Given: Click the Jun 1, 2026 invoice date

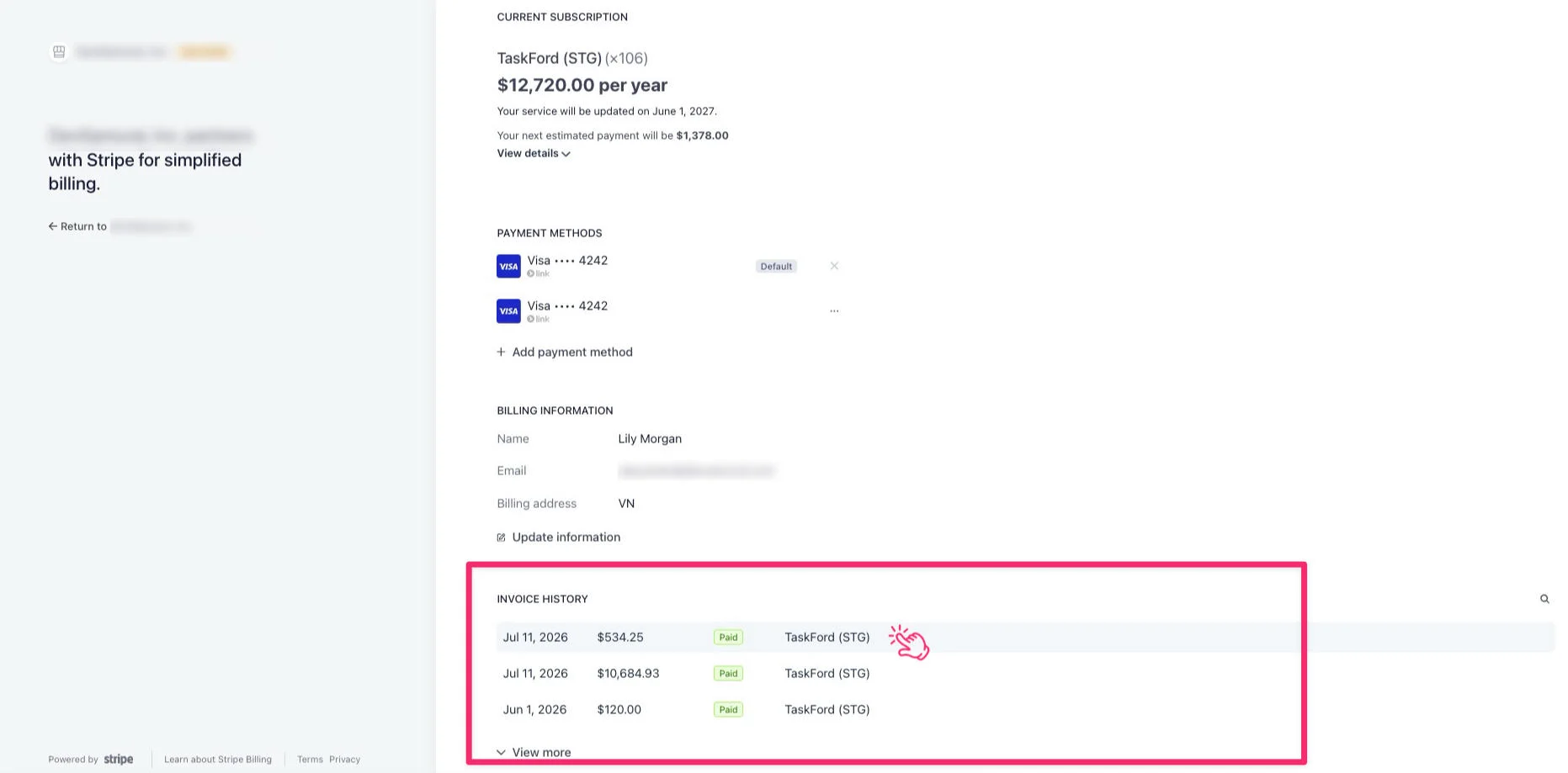Looking at the screenshot, I should tap(534, 710).
